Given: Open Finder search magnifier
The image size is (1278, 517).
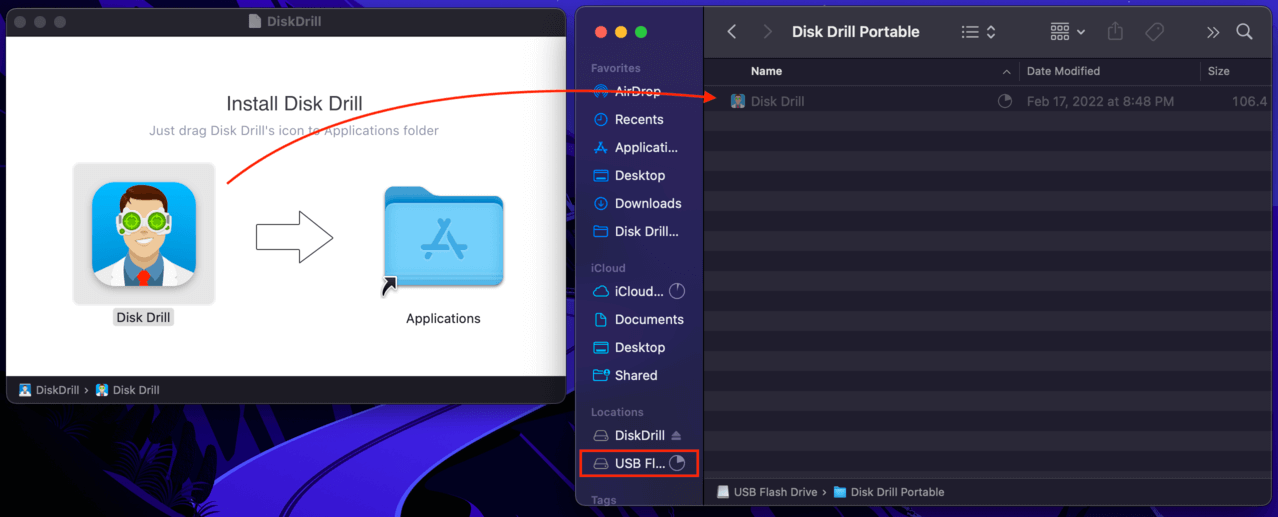Looking at the screenshot, I should coord(1244,32).
